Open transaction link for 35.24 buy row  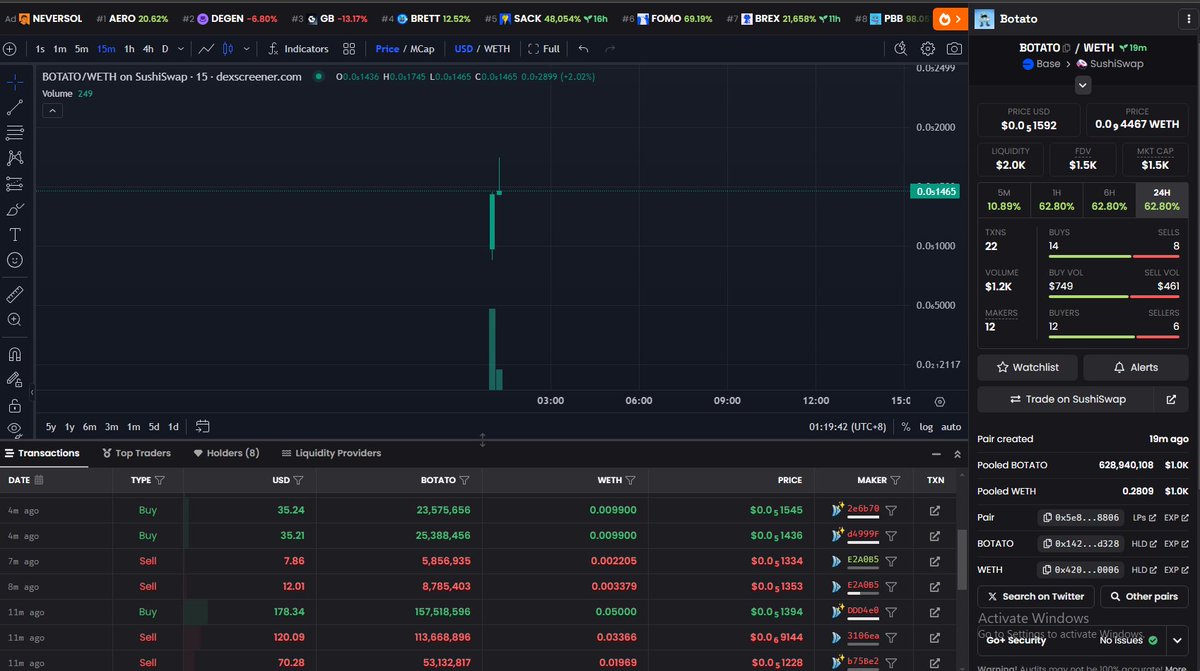[935, 509]
